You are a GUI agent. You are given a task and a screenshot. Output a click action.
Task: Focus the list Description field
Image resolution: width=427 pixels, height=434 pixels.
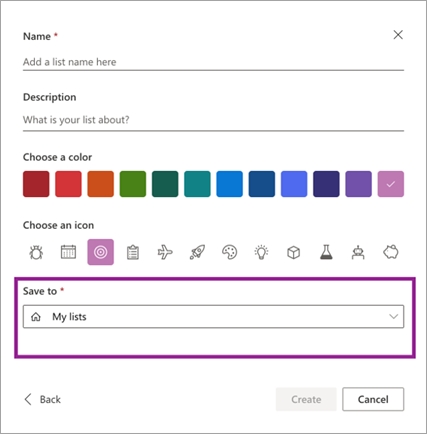pyautogui.click(x=213, y=120)
